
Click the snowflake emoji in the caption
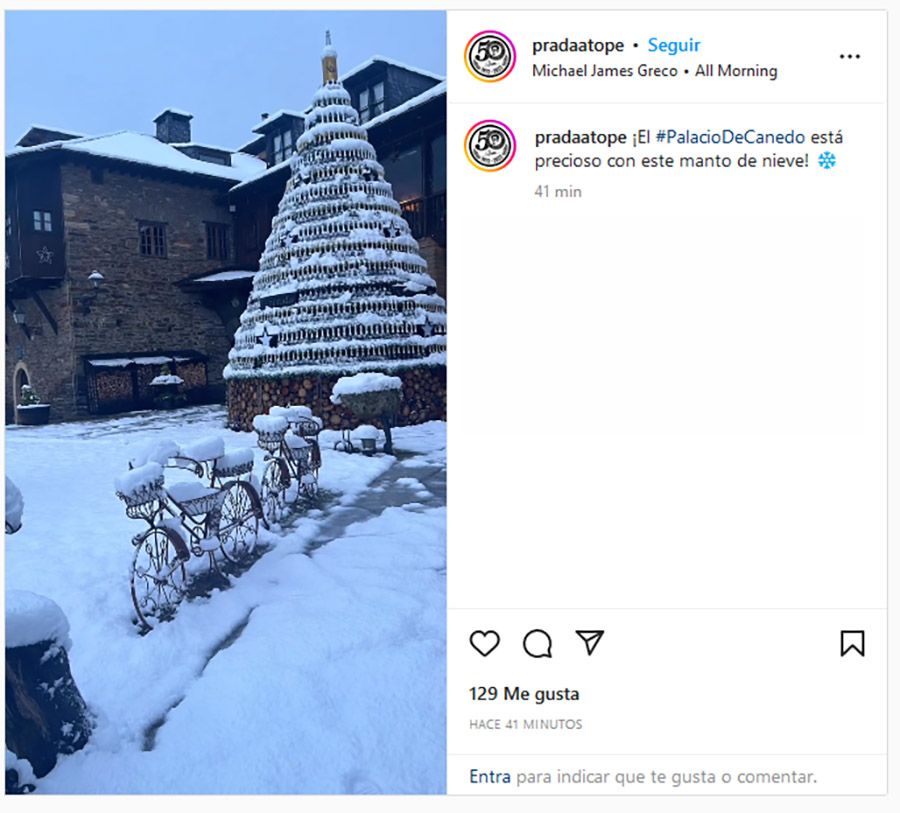(827, 161)
